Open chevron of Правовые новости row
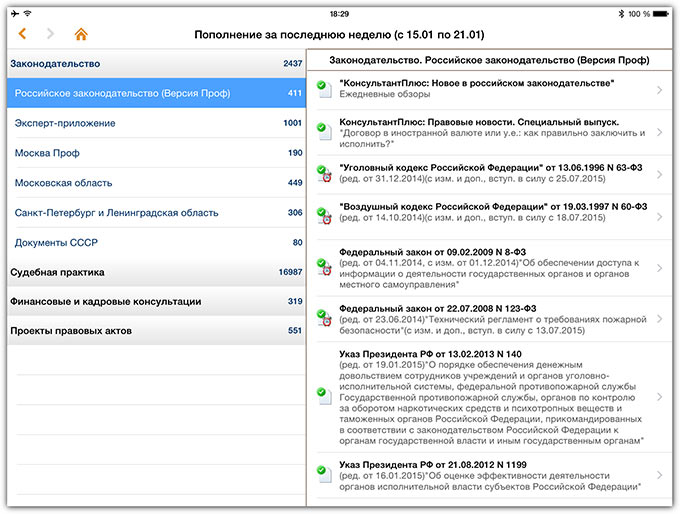Screen dimensions: 680x514 [x=660, y=132]
